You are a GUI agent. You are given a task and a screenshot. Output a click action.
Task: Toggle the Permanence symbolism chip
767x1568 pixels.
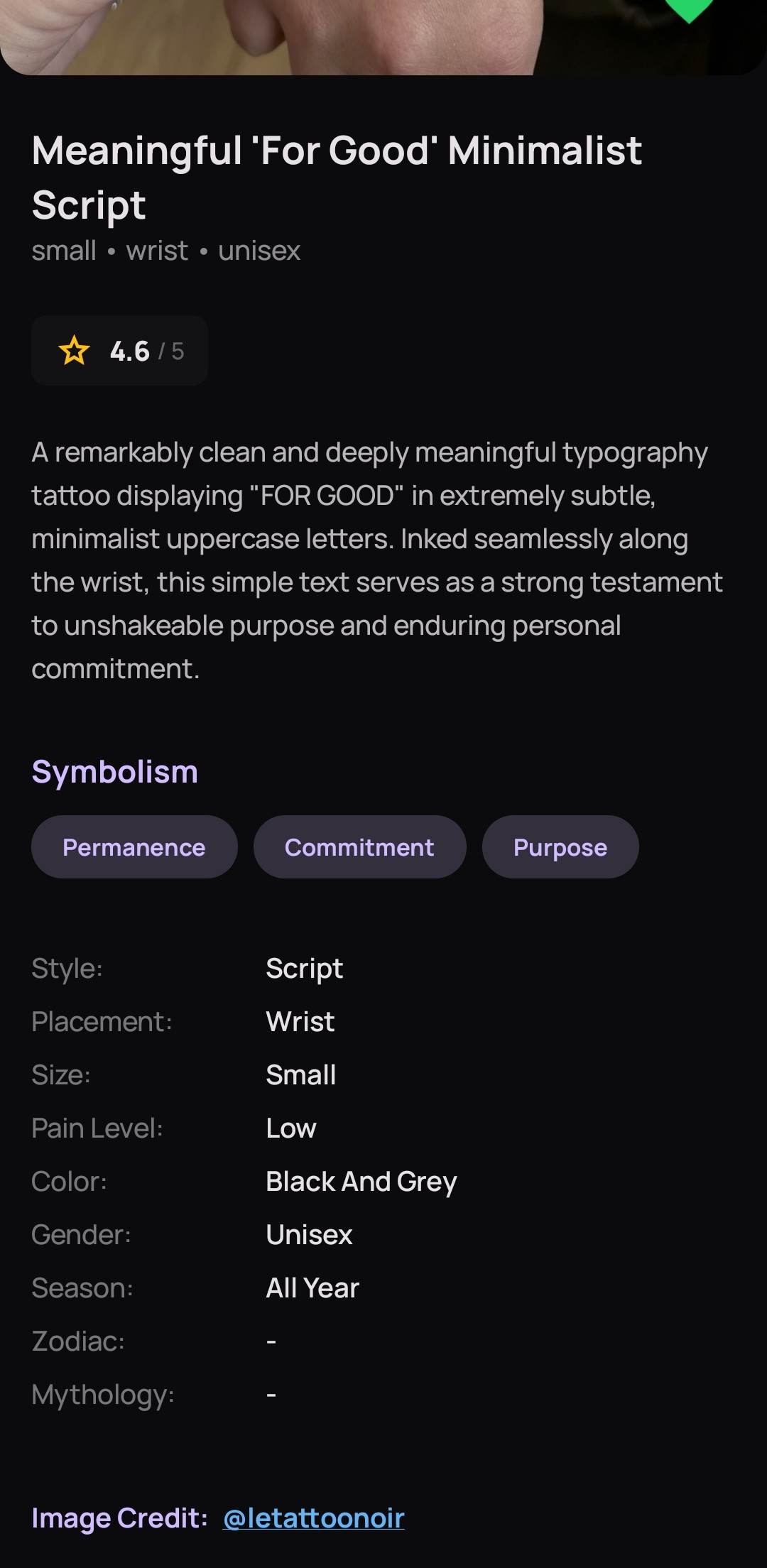[134, 846]
